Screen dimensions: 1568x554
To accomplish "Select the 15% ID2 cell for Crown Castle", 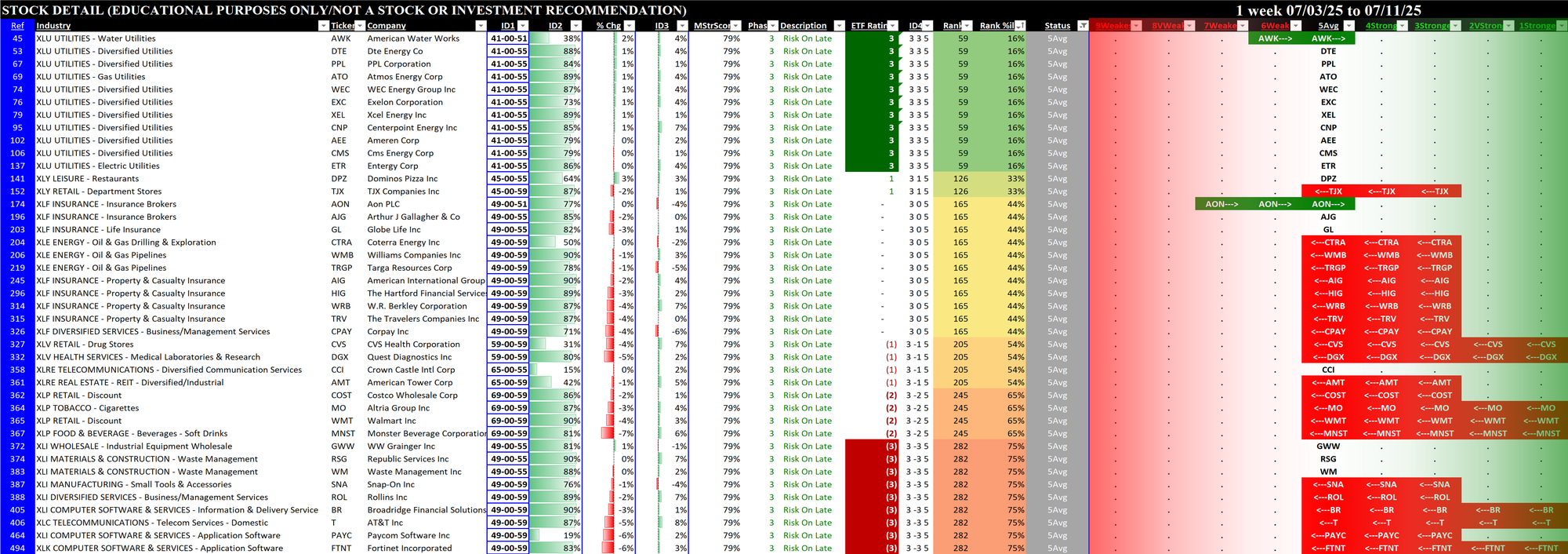I will point(556,370).
